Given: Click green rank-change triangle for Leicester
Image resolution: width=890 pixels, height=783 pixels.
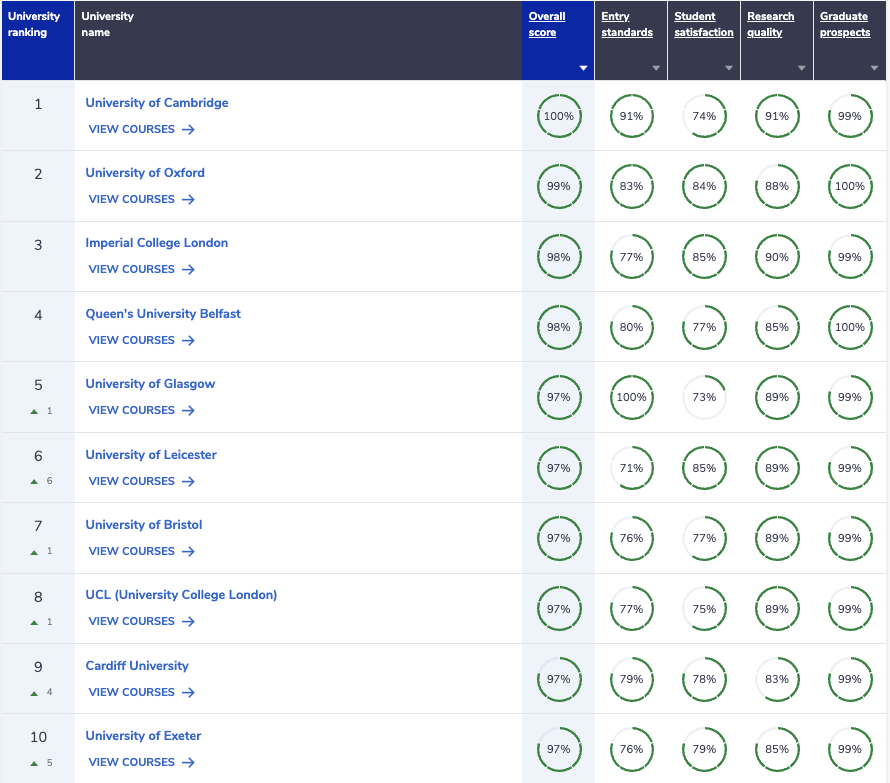Looking at the screenshot, I should click(34, 481).
